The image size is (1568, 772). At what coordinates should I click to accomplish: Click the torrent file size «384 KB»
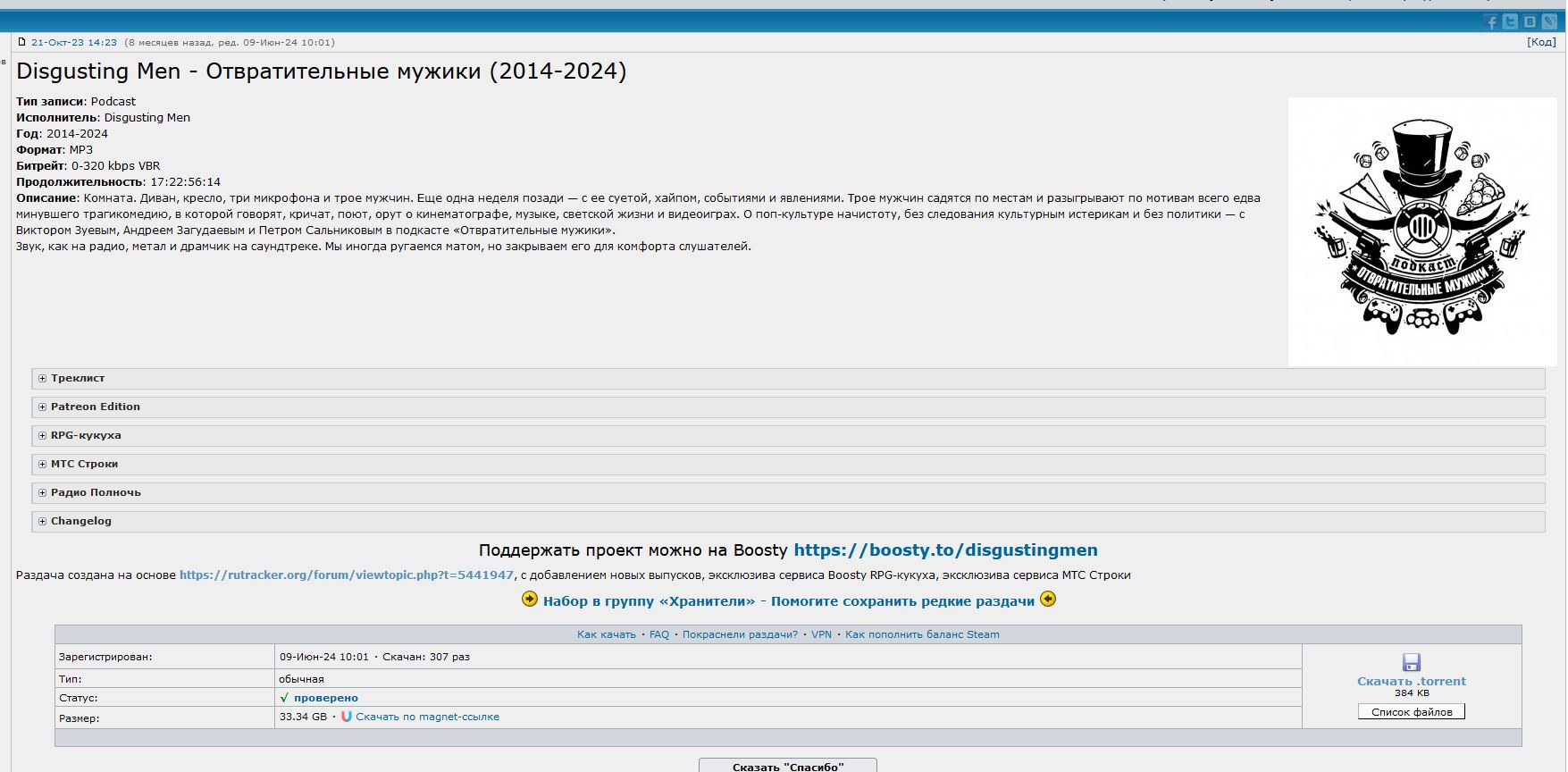(1412, 693)
